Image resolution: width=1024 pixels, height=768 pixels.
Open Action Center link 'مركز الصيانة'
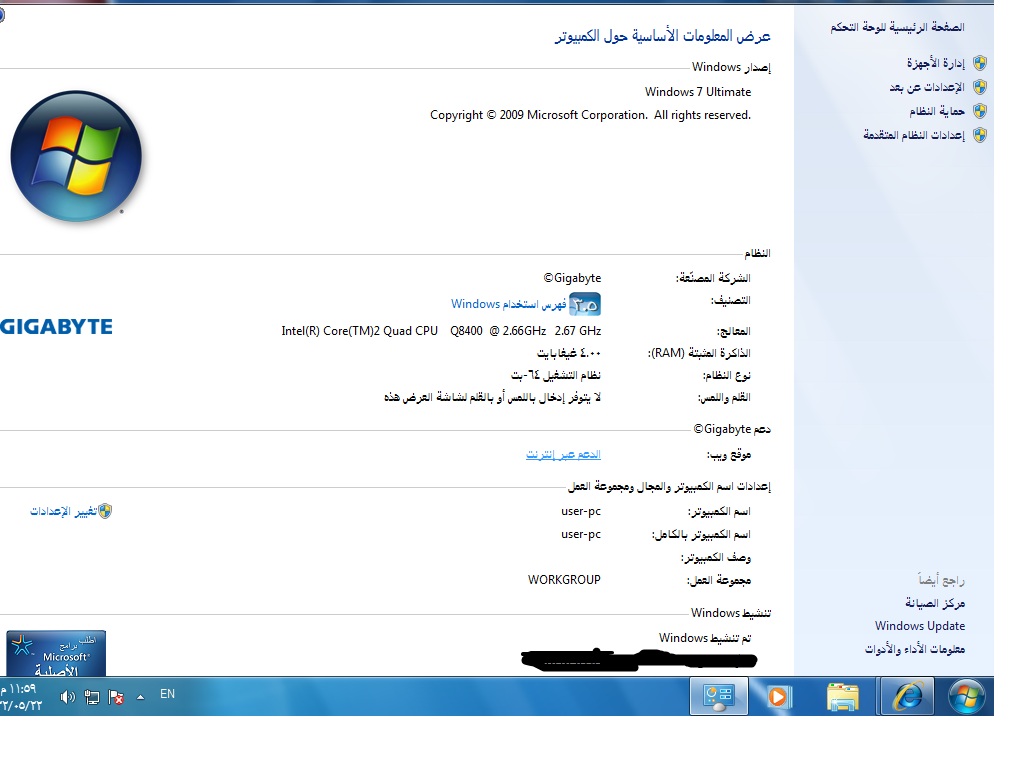935,603
